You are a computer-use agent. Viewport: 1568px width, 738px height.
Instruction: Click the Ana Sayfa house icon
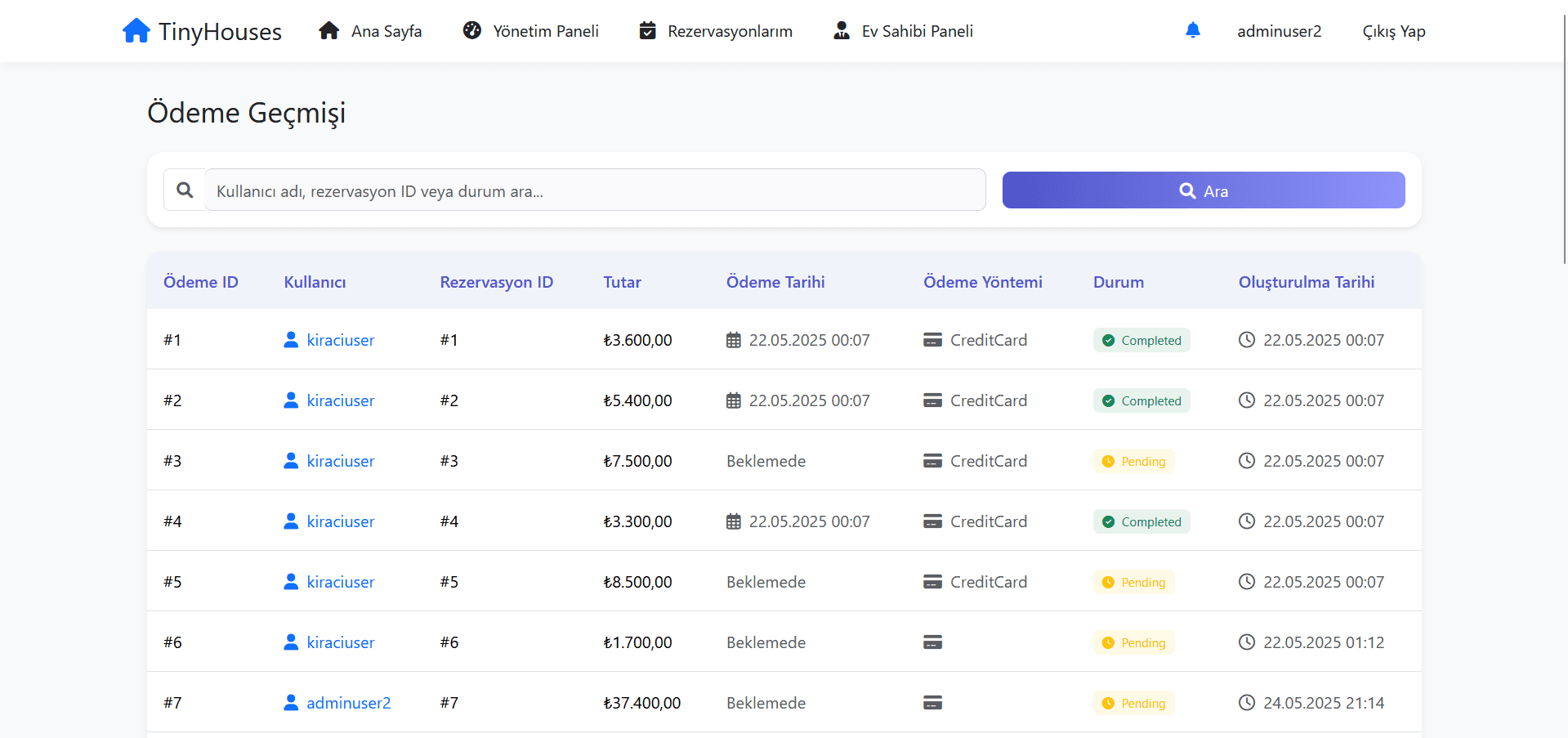[329, 31]
